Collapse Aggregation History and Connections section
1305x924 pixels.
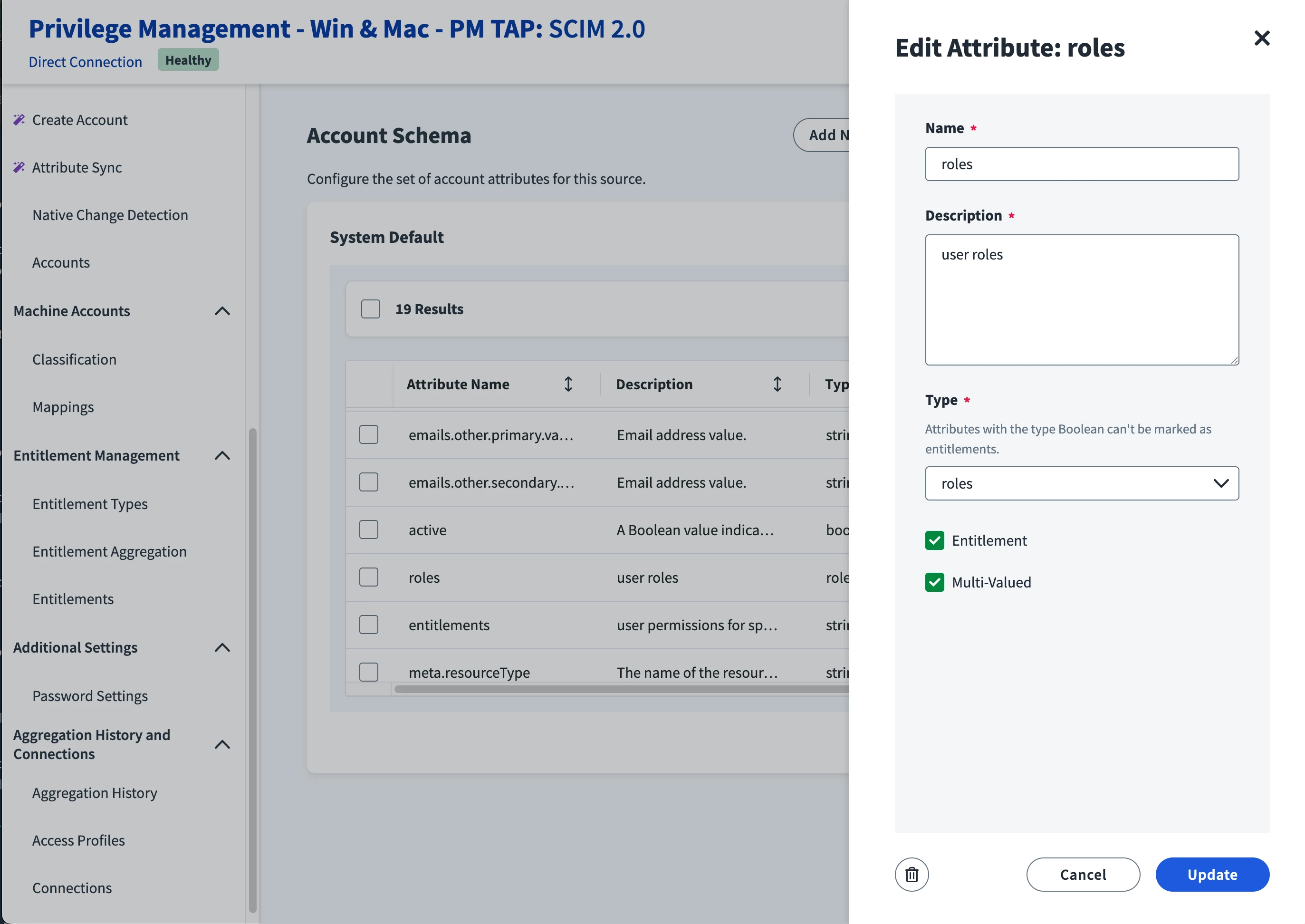tap(222, 744)
